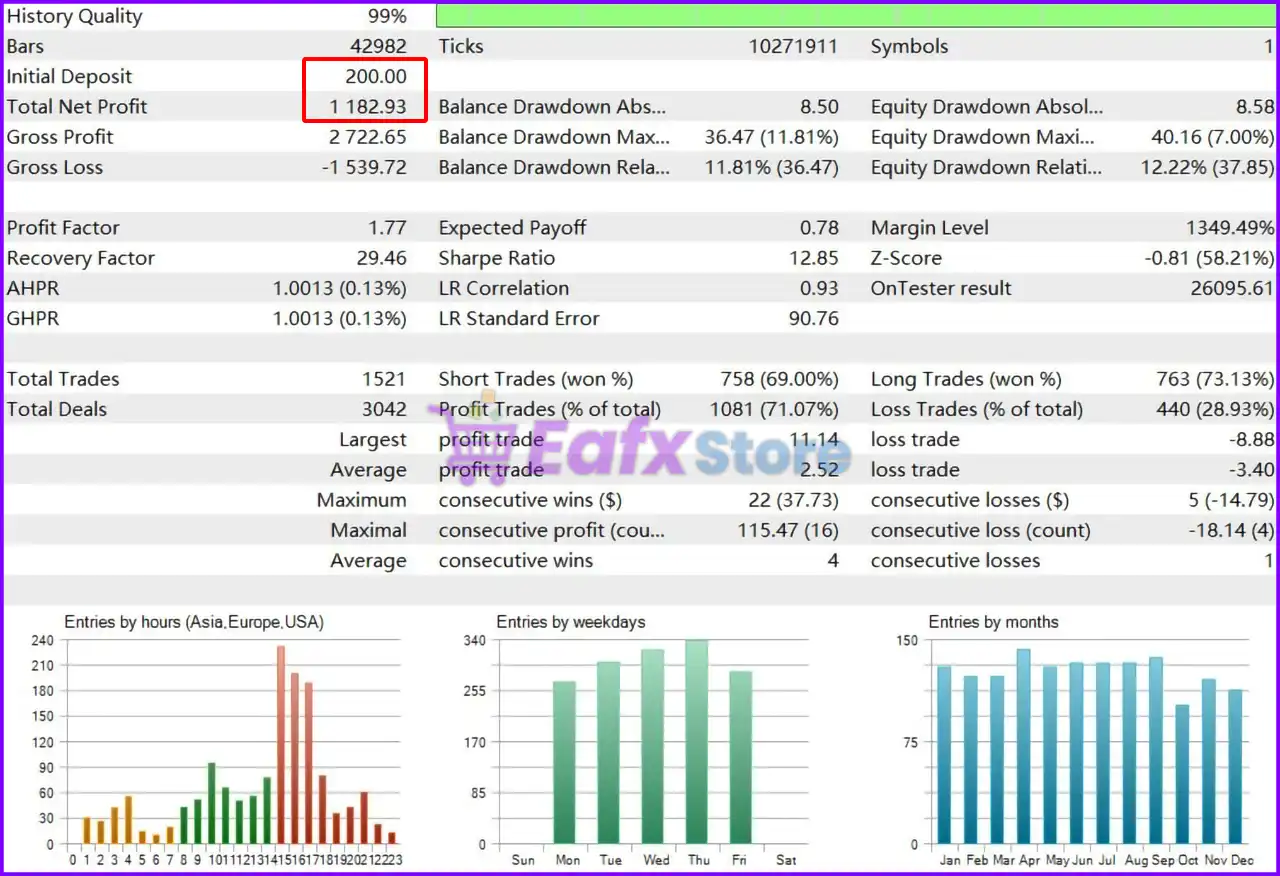
Task: Click the 'Entries by weekdays' chart title
Action: tap(570, 622)
